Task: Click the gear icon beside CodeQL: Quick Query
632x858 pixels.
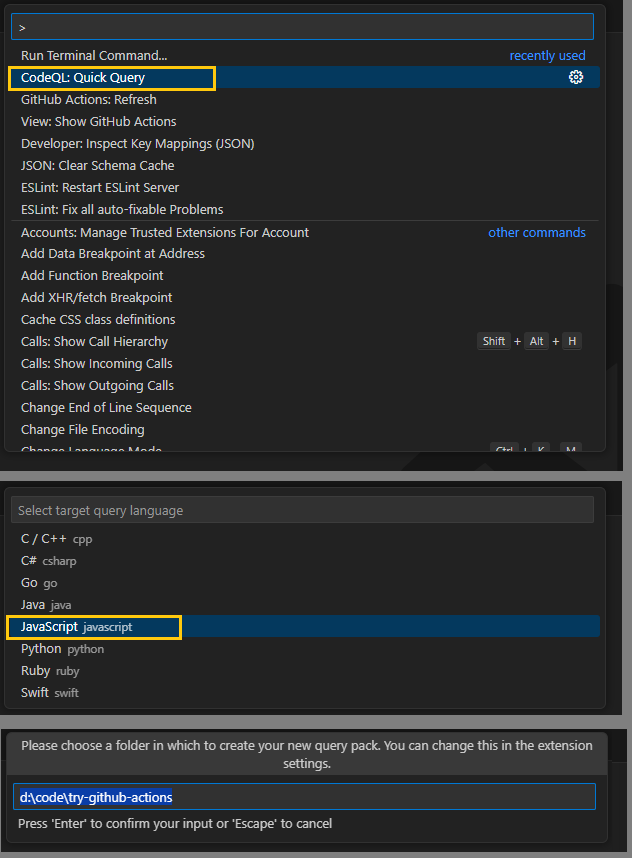Action: pos(576,77)
